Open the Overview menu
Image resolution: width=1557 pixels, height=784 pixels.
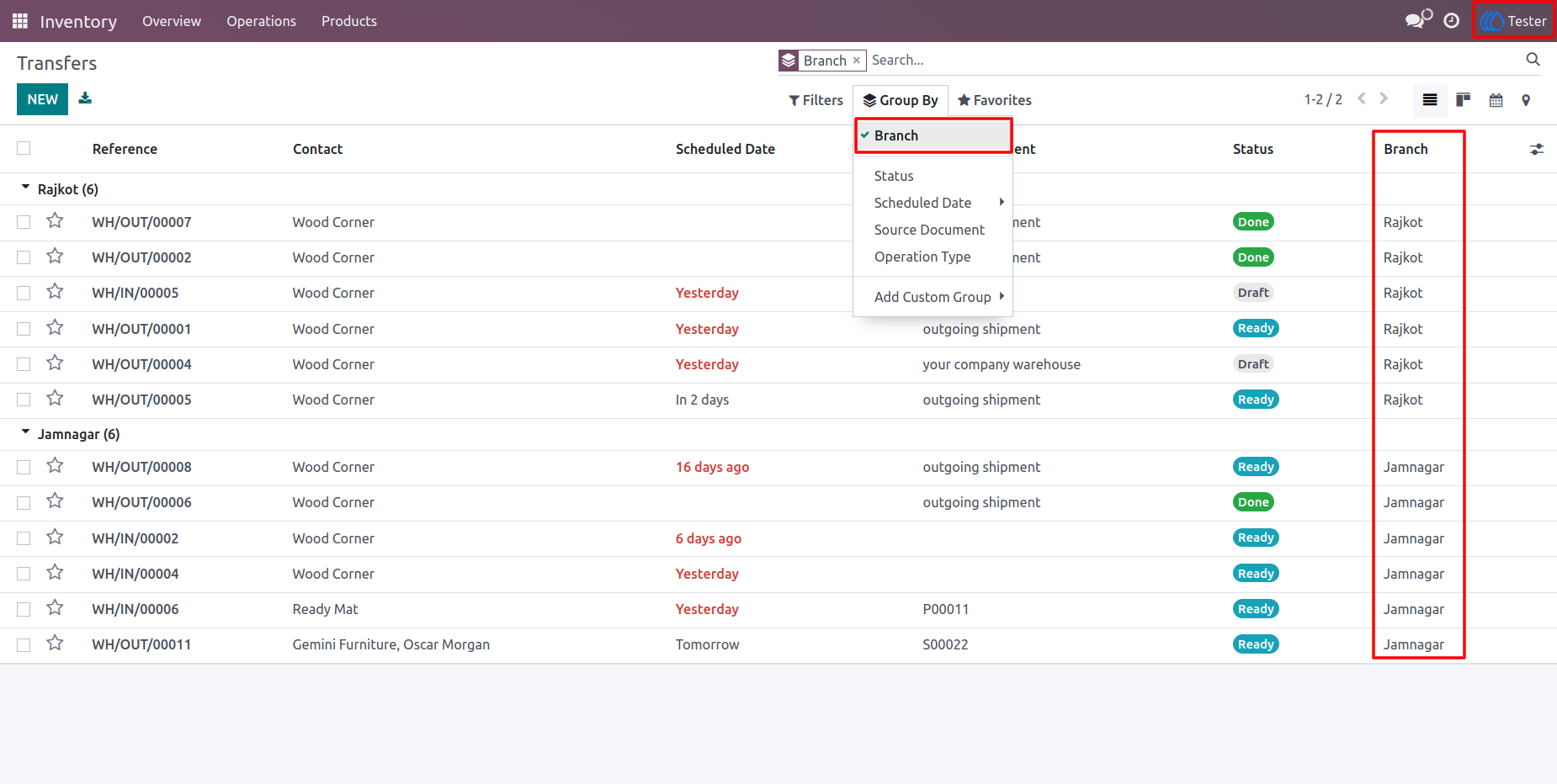(x=172, y=21)
